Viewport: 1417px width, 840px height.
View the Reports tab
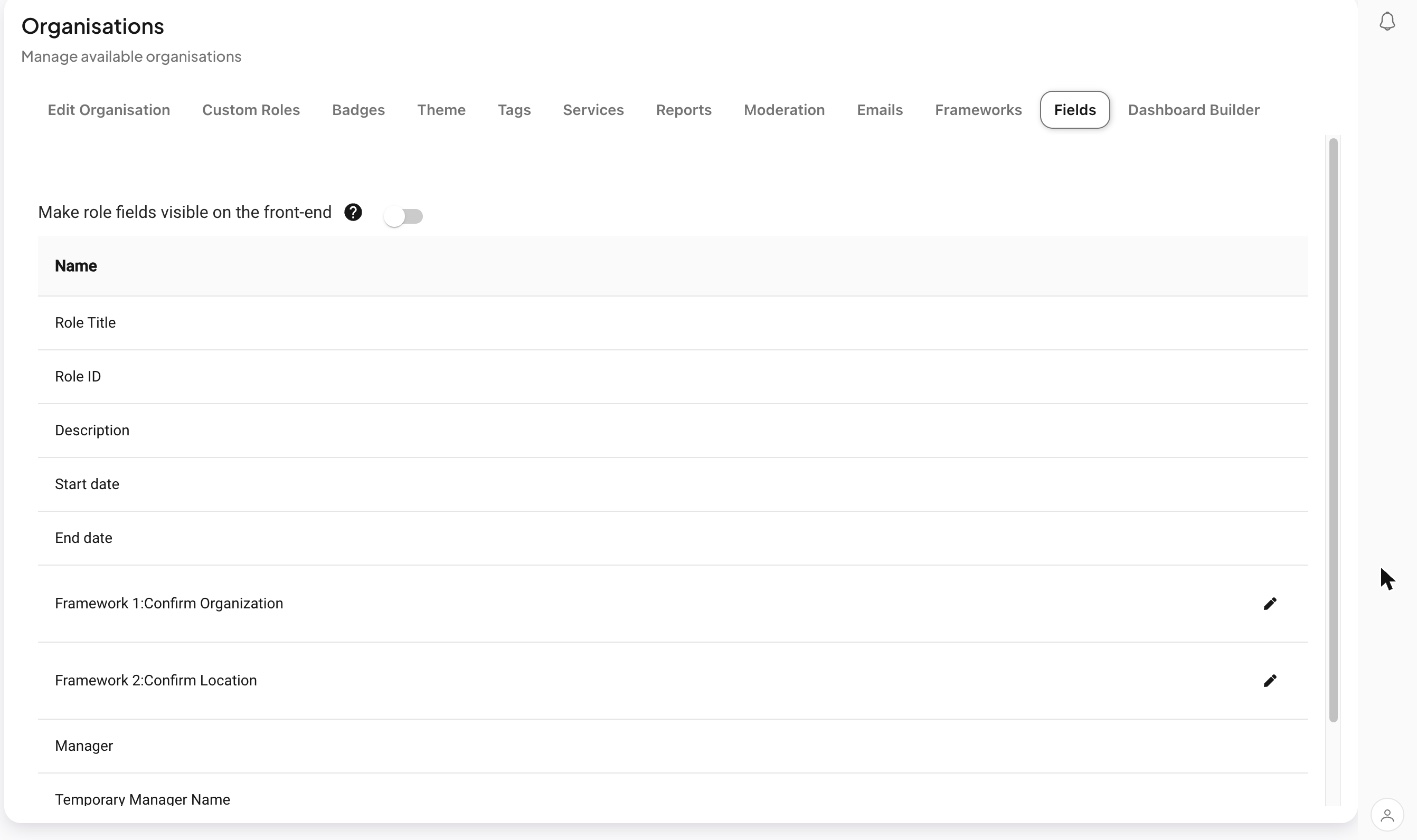coord(684,110)
